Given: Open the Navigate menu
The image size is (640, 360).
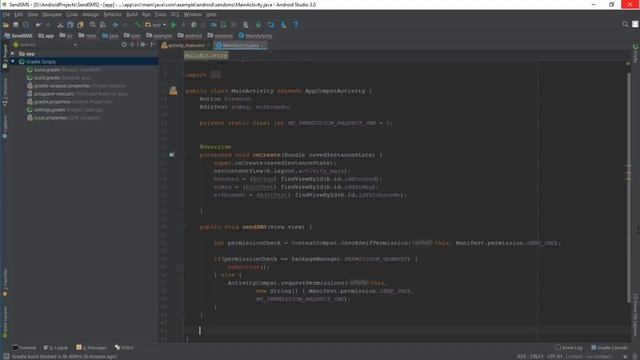Looking at the screenshot, I should point(52,14).
